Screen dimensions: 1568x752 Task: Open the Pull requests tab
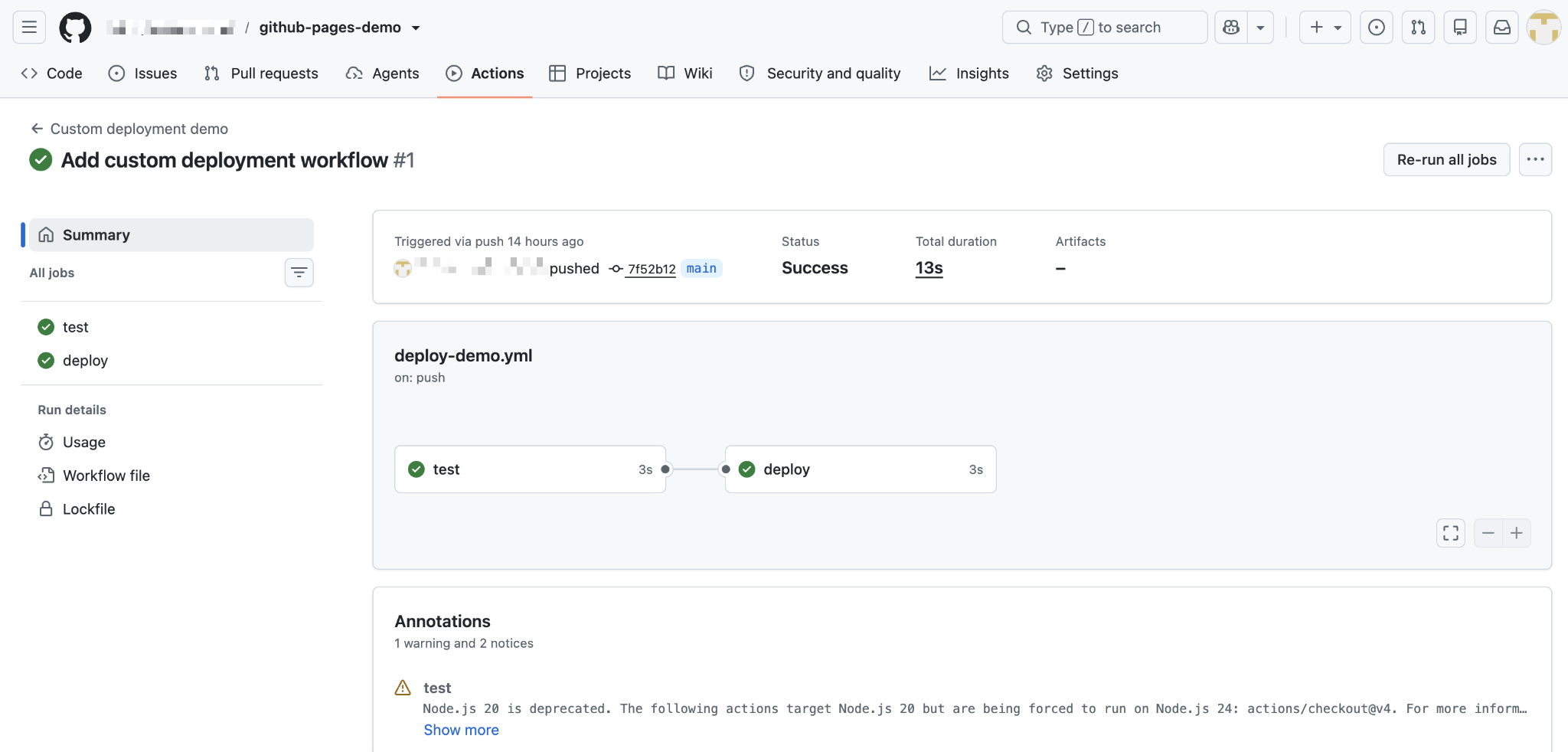coord(261,74)
